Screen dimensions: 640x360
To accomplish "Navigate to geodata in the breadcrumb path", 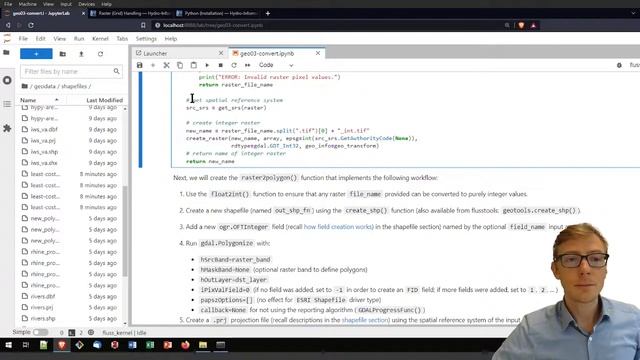I will tap(44, 87).
